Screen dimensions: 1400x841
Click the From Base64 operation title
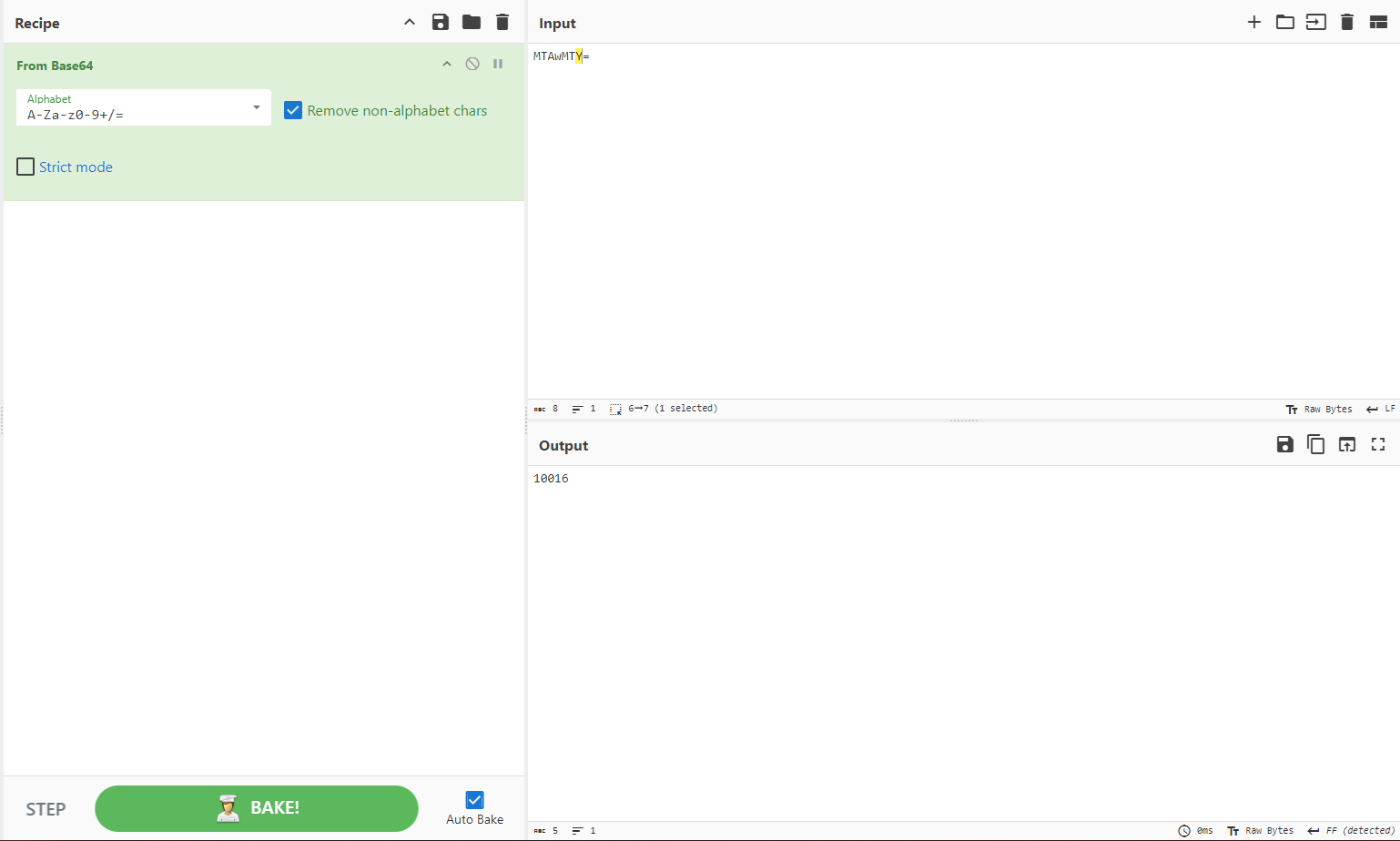[x=55, y=66]
